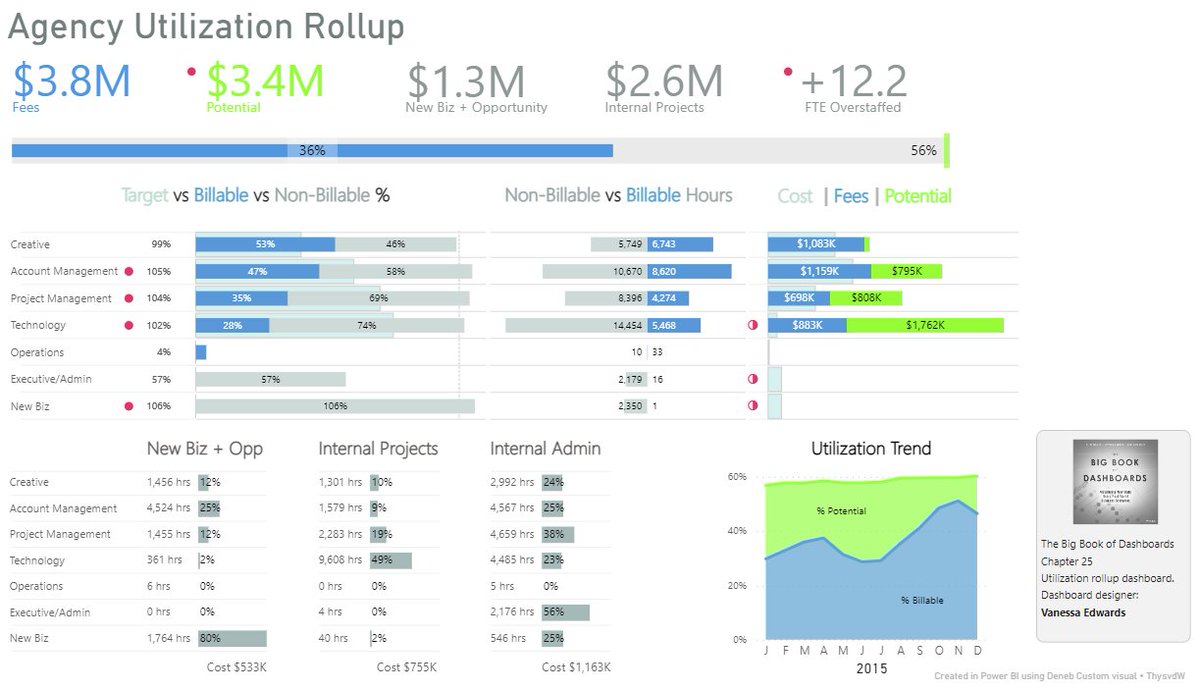
Task: Select red dot next to New Biz 106%
Action: 129,406
